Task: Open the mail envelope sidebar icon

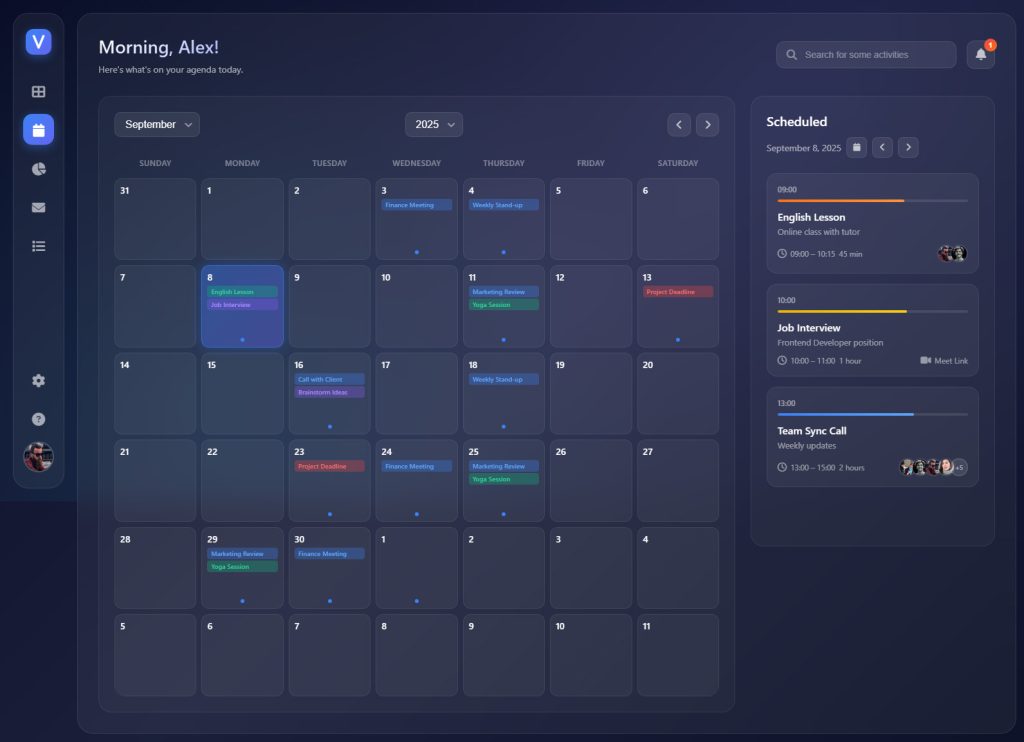Action: pos(39,208)
